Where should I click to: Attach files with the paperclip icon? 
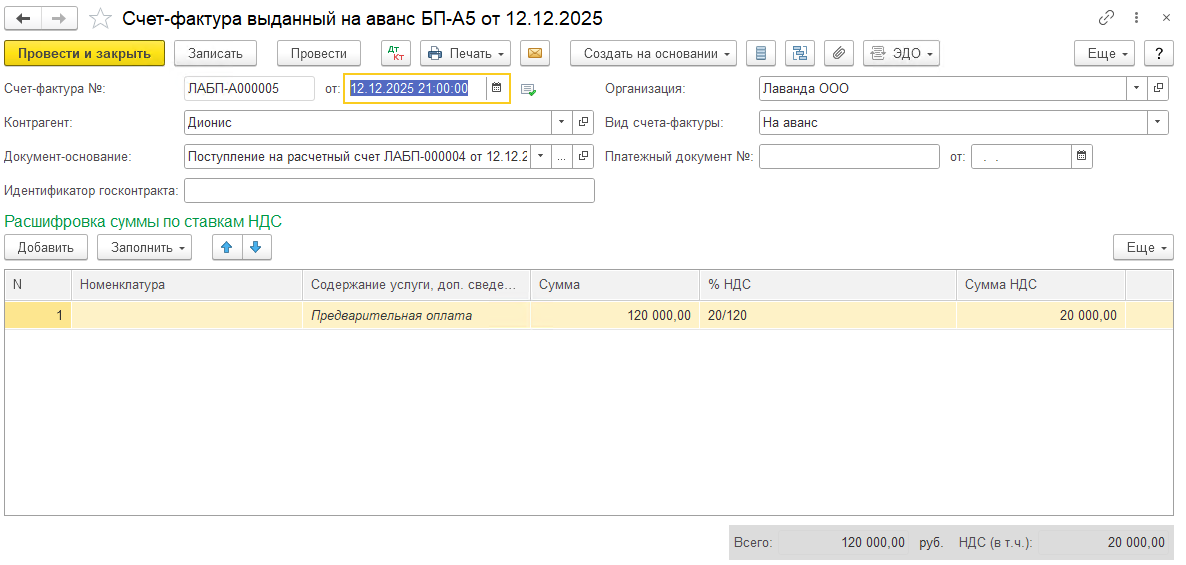pos(839,53)
